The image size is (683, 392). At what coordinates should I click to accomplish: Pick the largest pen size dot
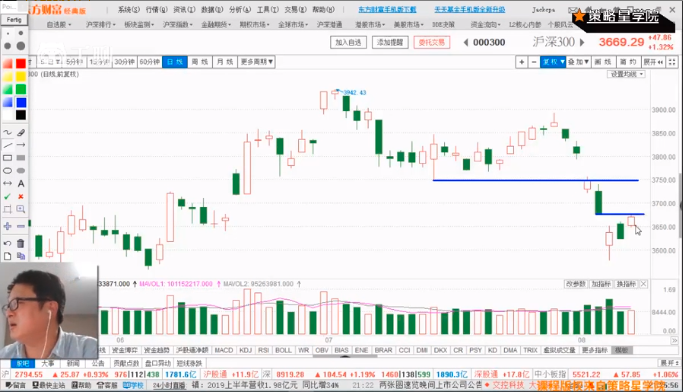[20, 46]
